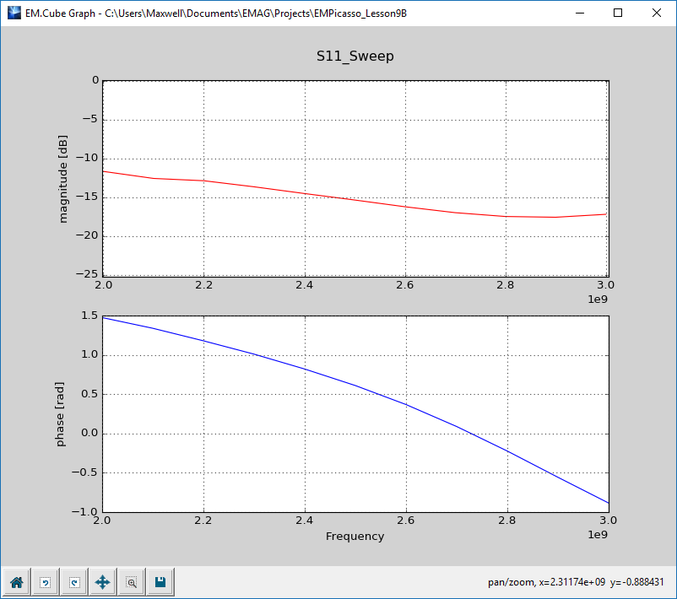
Task: Save the figure with the floppy icon
Action: 161,582
